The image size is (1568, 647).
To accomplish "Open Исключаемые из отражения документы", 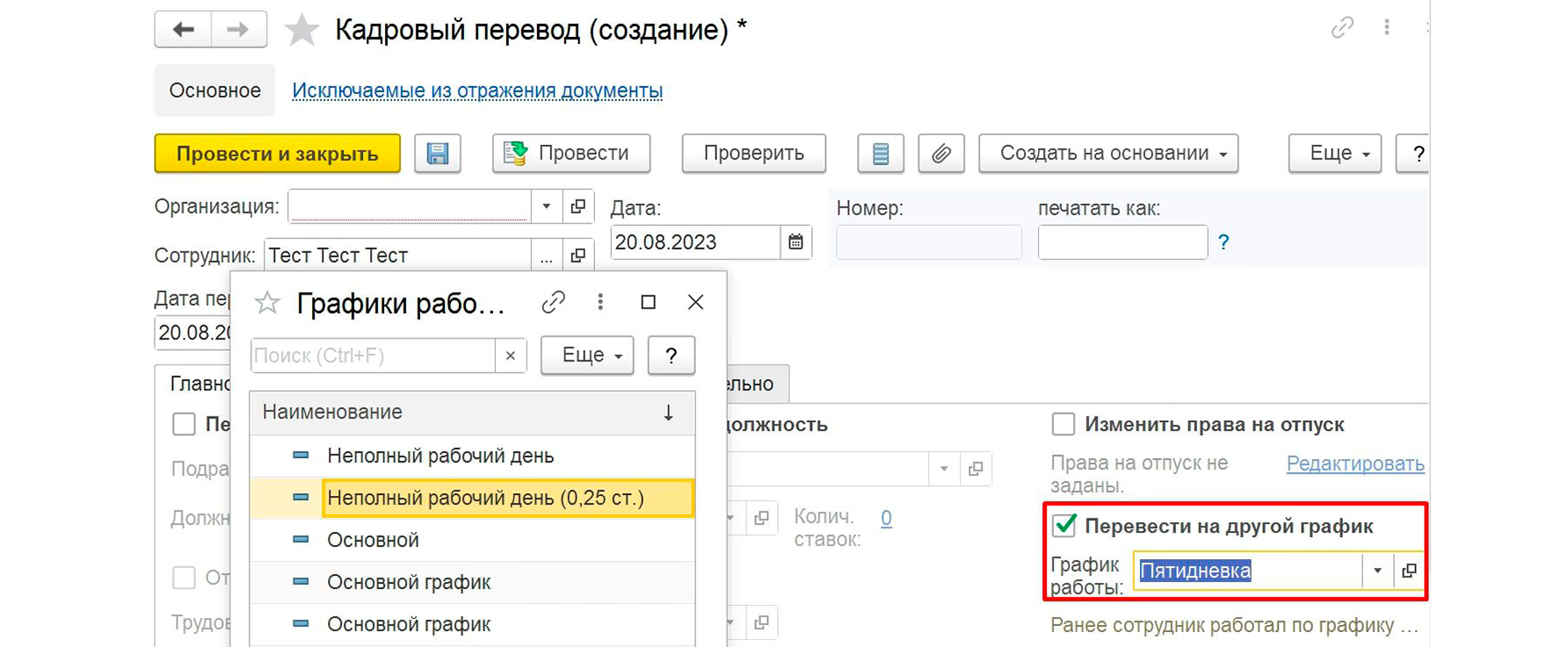I will click(477, 91).
